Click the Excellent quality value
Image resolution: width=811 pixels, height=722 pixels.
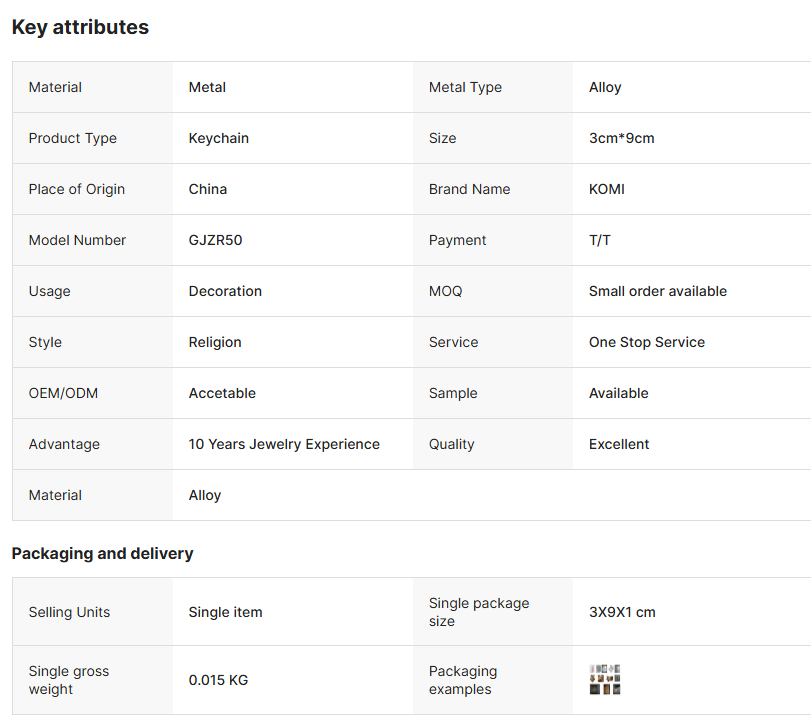point(619,444)
